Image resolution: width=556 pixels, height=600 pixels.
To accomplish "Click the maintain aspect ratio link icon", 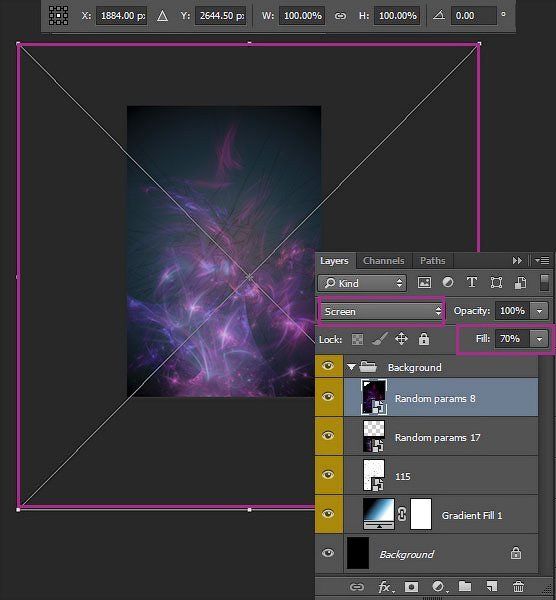I will click(340, 16).
